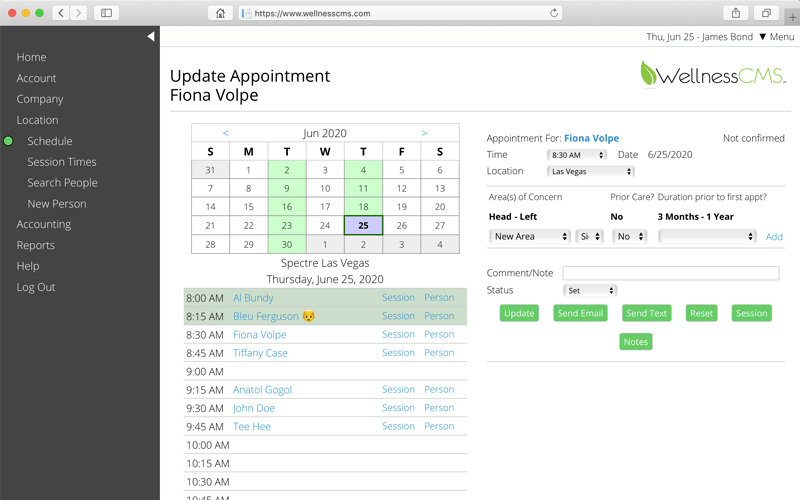Click Session link in John Doe row

click(398, 408)
